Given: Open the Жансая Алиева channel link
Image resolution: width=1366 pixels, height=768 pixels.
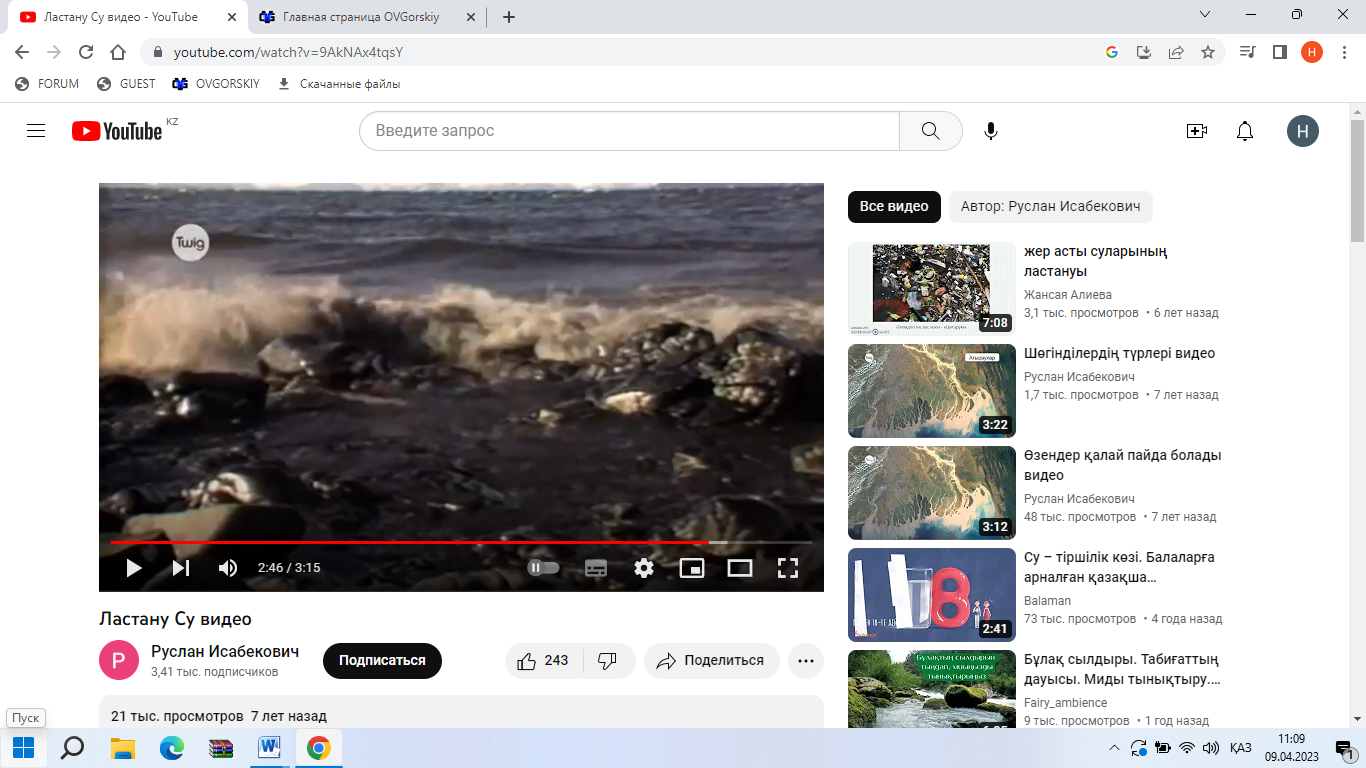Looking at the screenshot, I should [1068, 295].
